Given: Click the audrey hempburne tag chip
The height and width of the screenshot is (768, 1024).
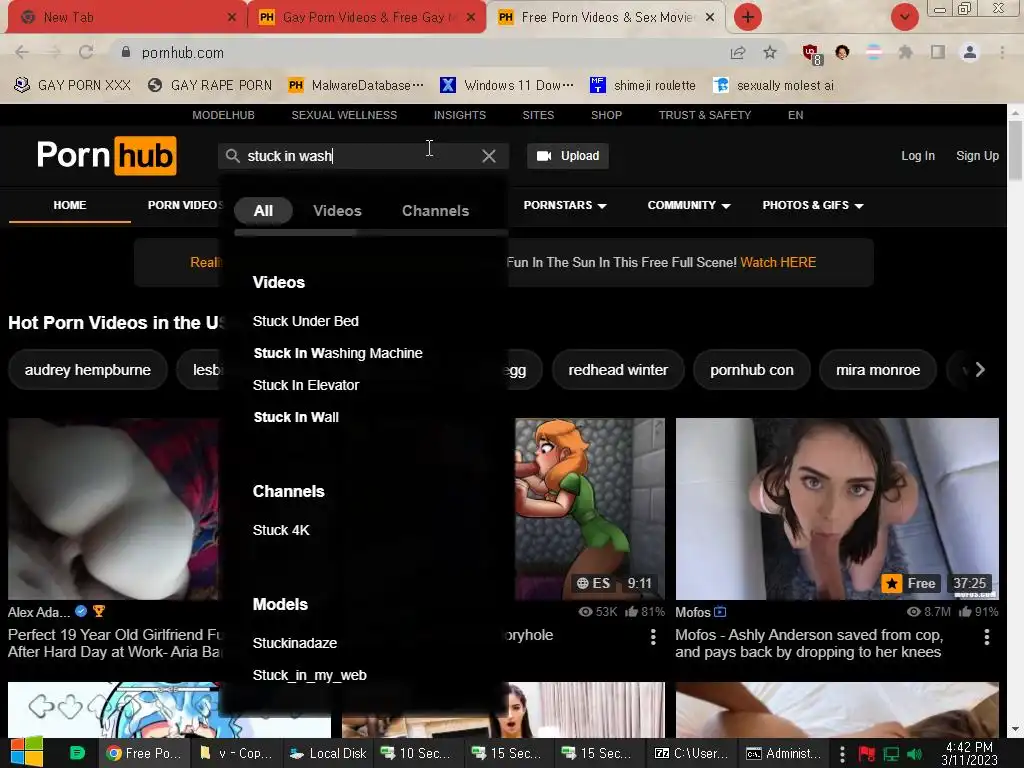Looking at the screenshot, I should click(x=88, y=370).
